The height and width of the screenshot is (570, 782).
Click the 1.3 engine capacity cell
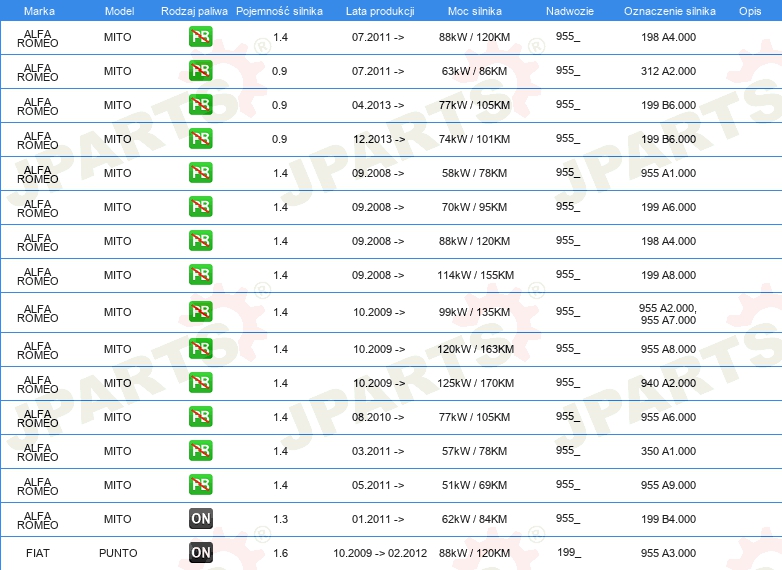coord(280,519)
